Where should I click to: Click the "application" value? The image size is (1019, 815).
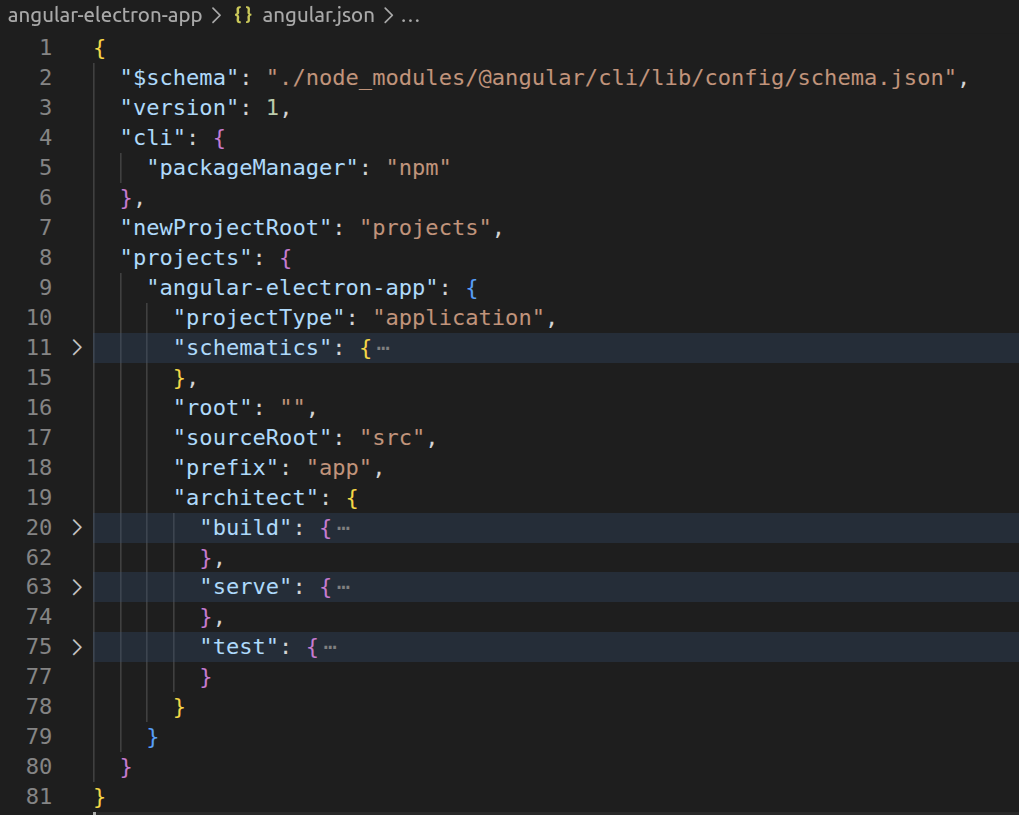point(458,318)
